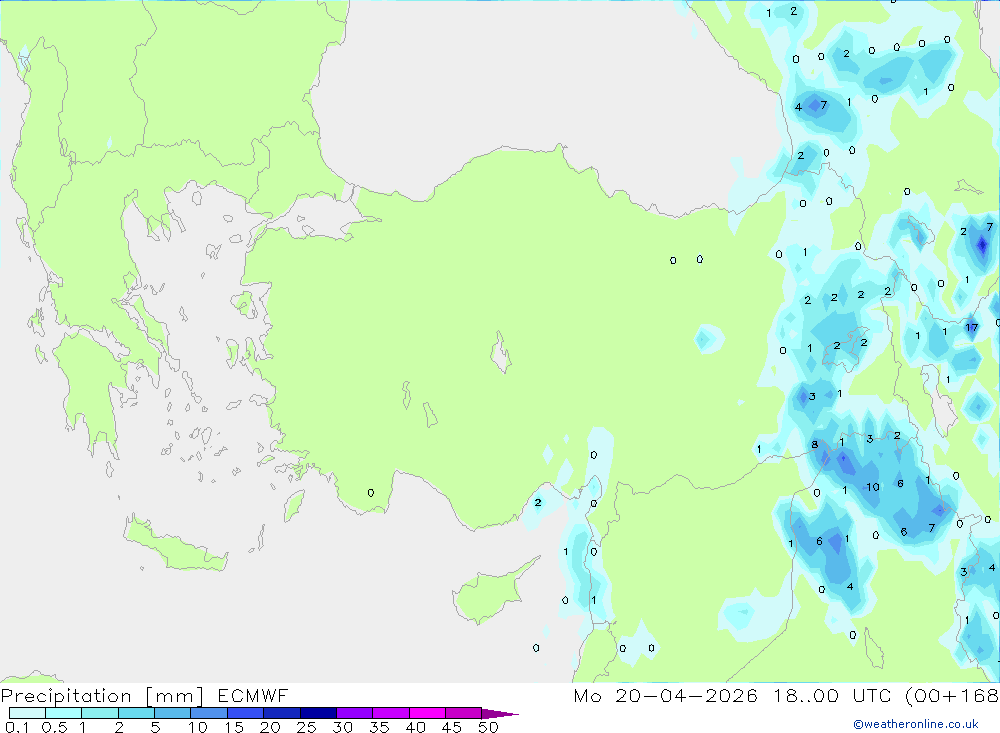This screenshot has height=733, width=1000.
Task: Click the 17 mm value on the map
Action: click(971, 327)
